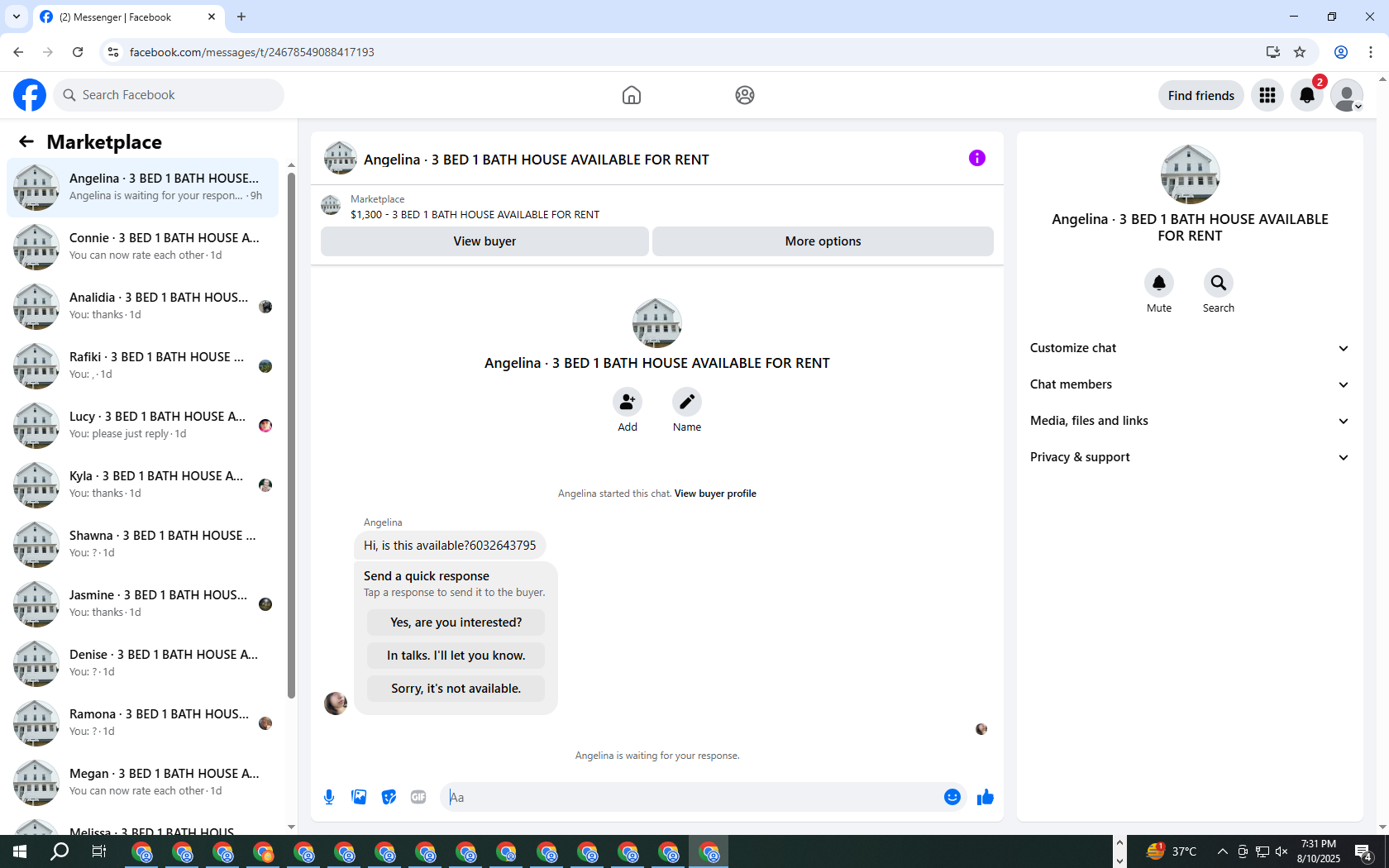Send quick reply "Yes, are you interested?"
The image size is (1389, 868).
[x=456, y=622]
